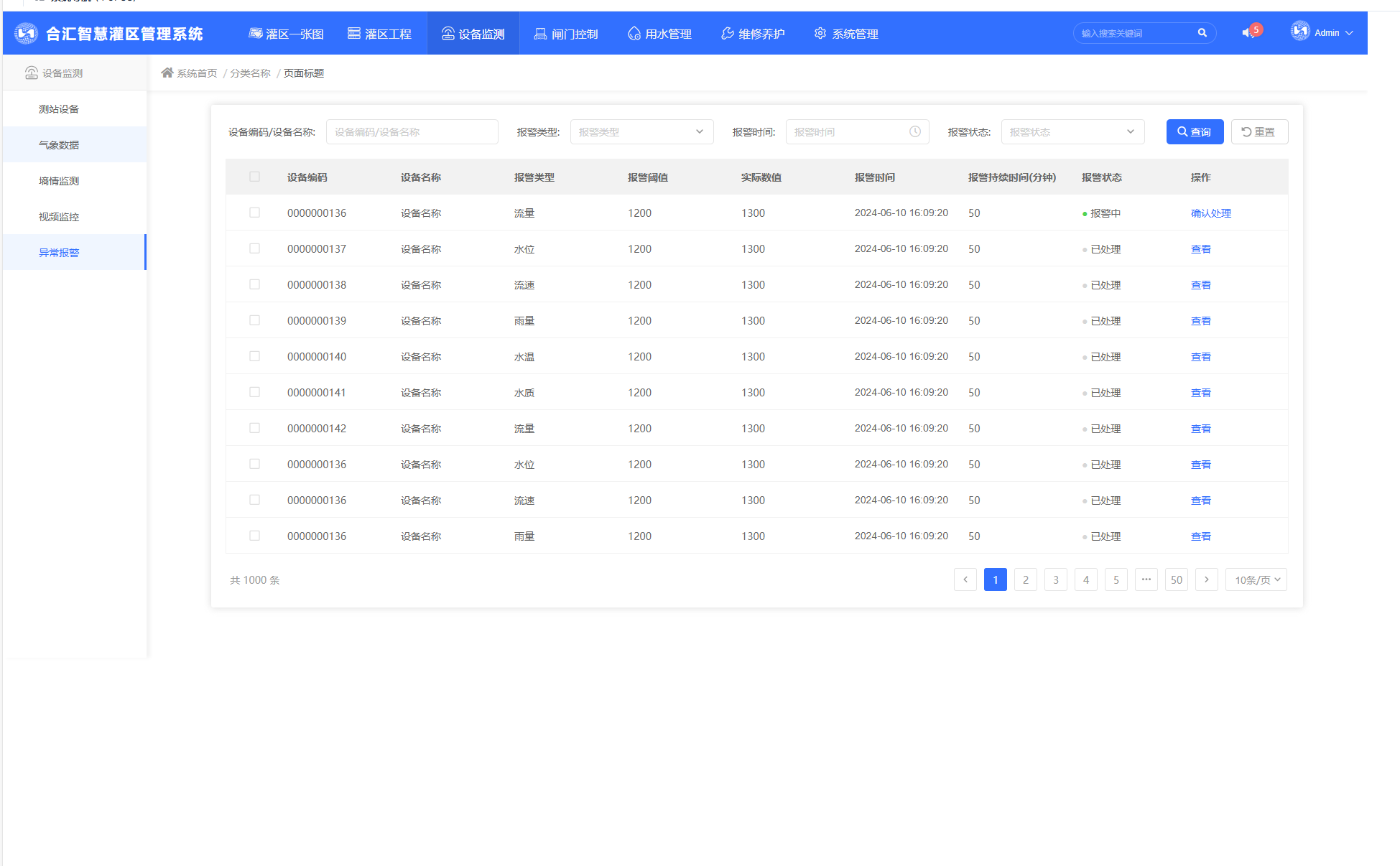
Task: Click the system logo icon at top left
Action: [x=27, y=33]
